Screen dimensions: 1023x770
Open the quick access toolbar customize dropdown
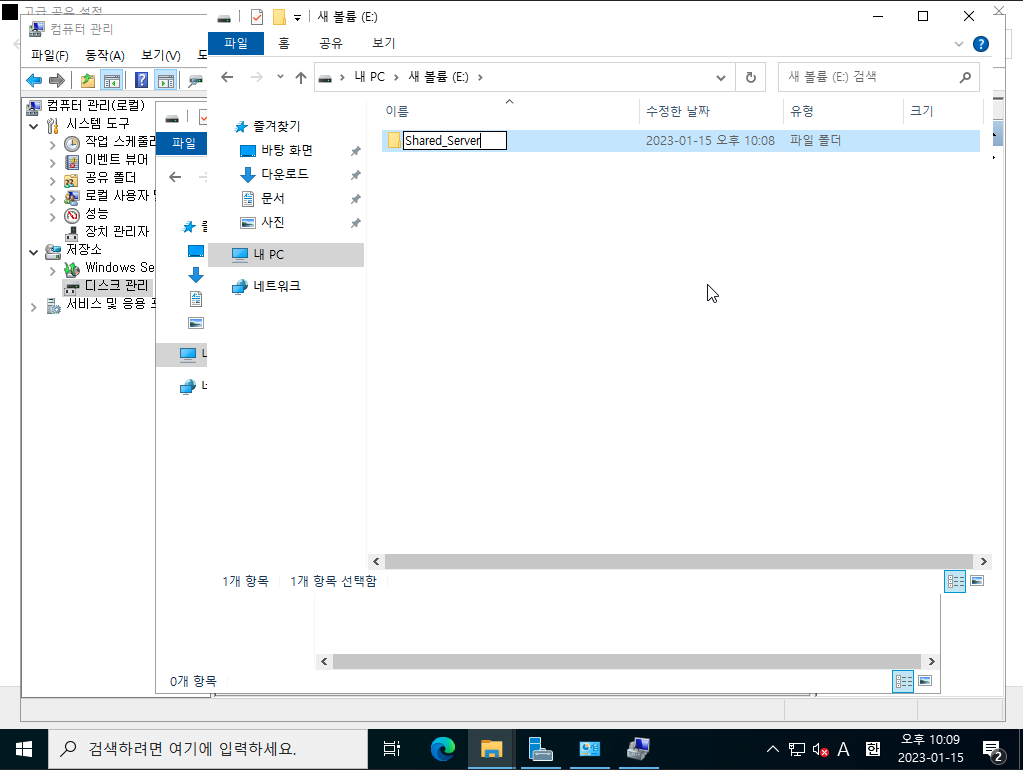297,18
